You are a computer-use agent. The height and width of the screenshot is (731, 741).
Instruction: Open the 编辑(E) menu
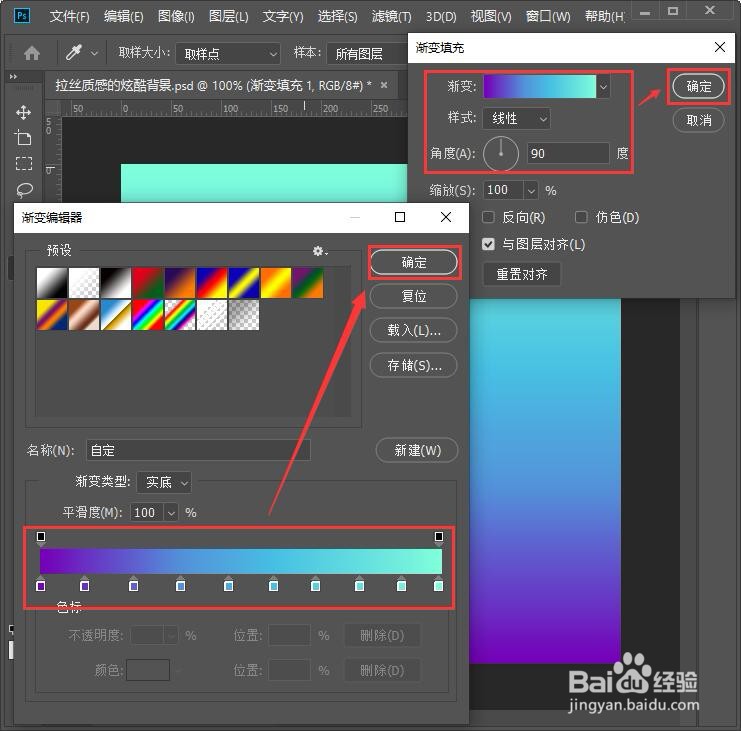pyautogui.click(x=123, y=17)
